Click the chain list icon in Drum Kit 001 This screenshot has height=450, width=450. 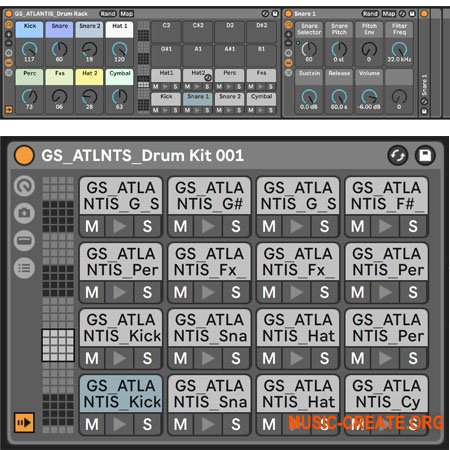click(24, 268)
